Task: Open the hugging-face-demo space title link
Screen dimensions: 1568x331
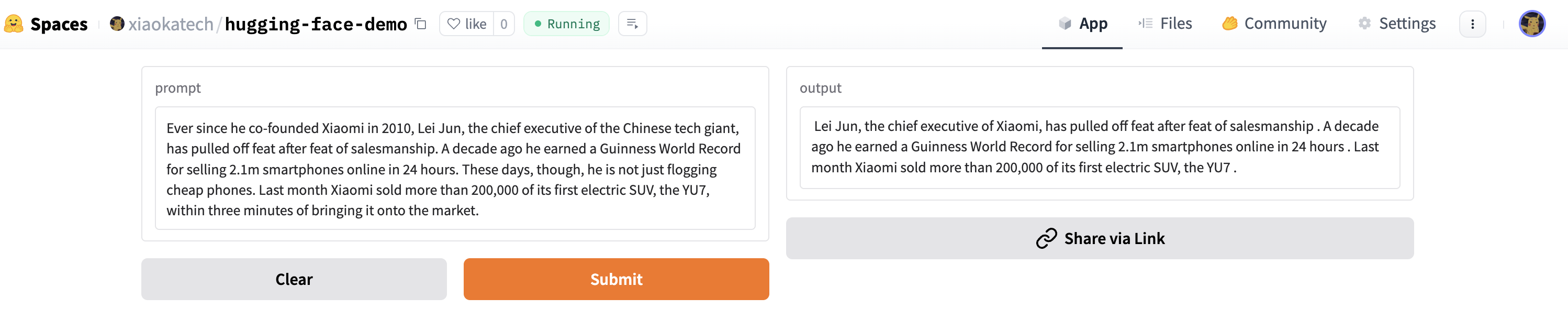Action: [x=316, y=24]
